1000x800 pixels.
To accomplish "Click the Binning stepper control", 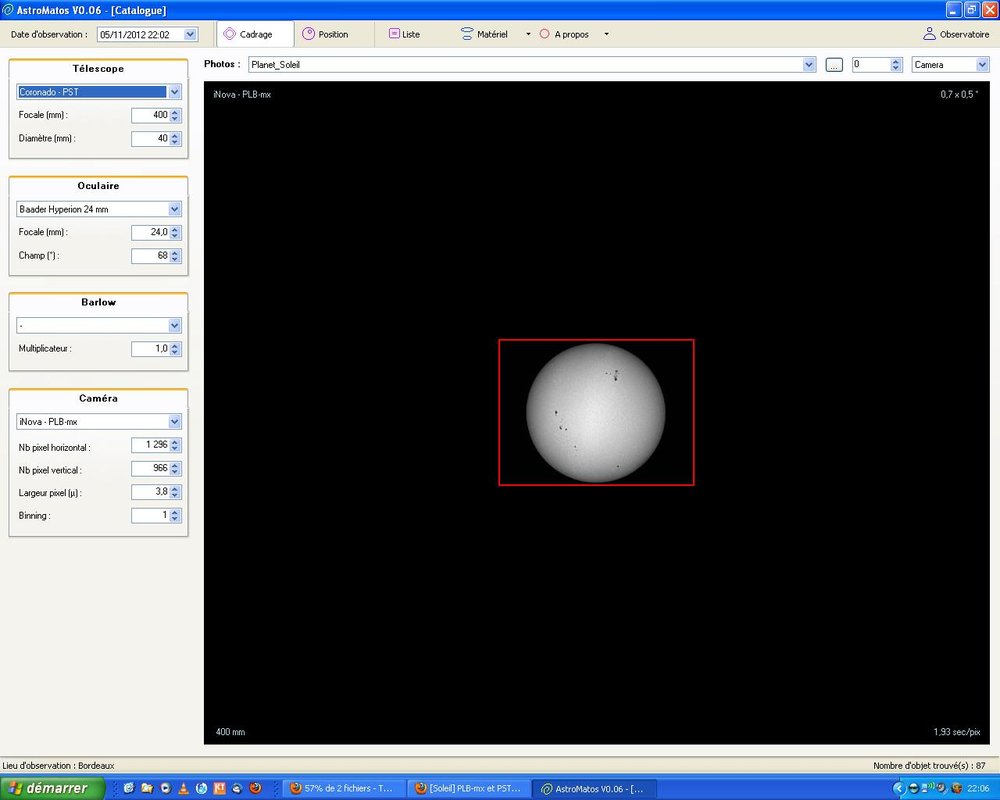I will point(175,516).
